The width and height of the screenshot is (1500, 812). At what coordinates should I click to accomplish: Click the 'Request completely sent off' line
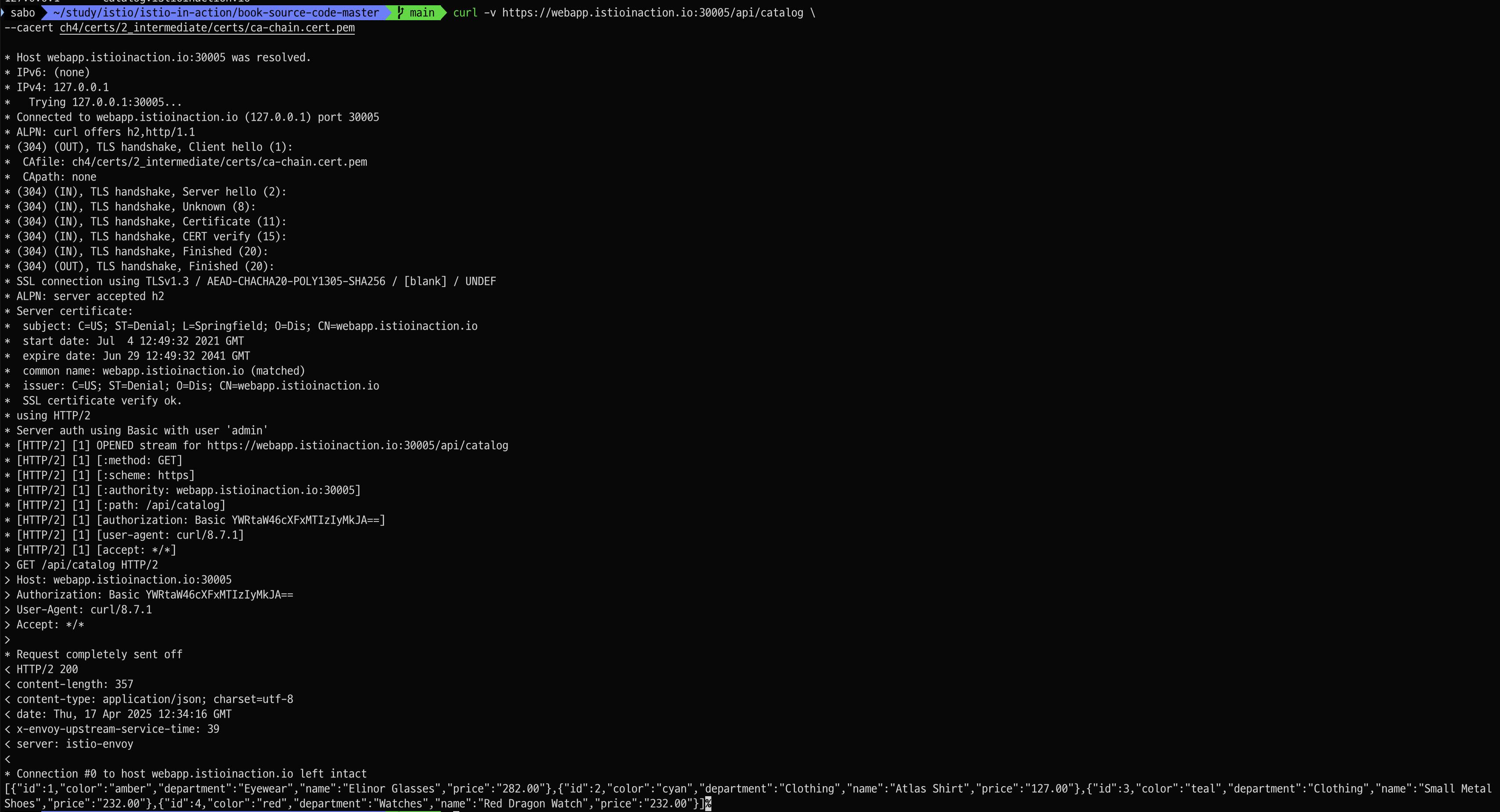click(x=99, y=654)
